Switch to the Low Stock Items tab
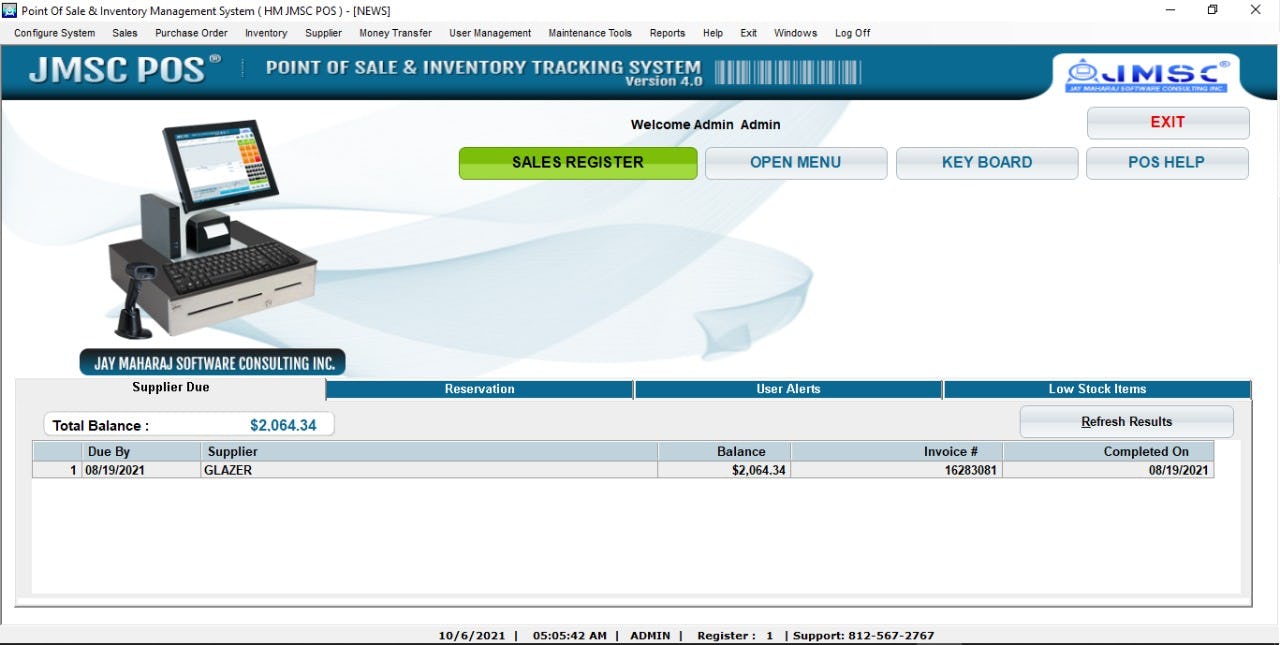The height and width of the screenshot is (645, 1280). pyautogui.click(x=1096, y=389)
